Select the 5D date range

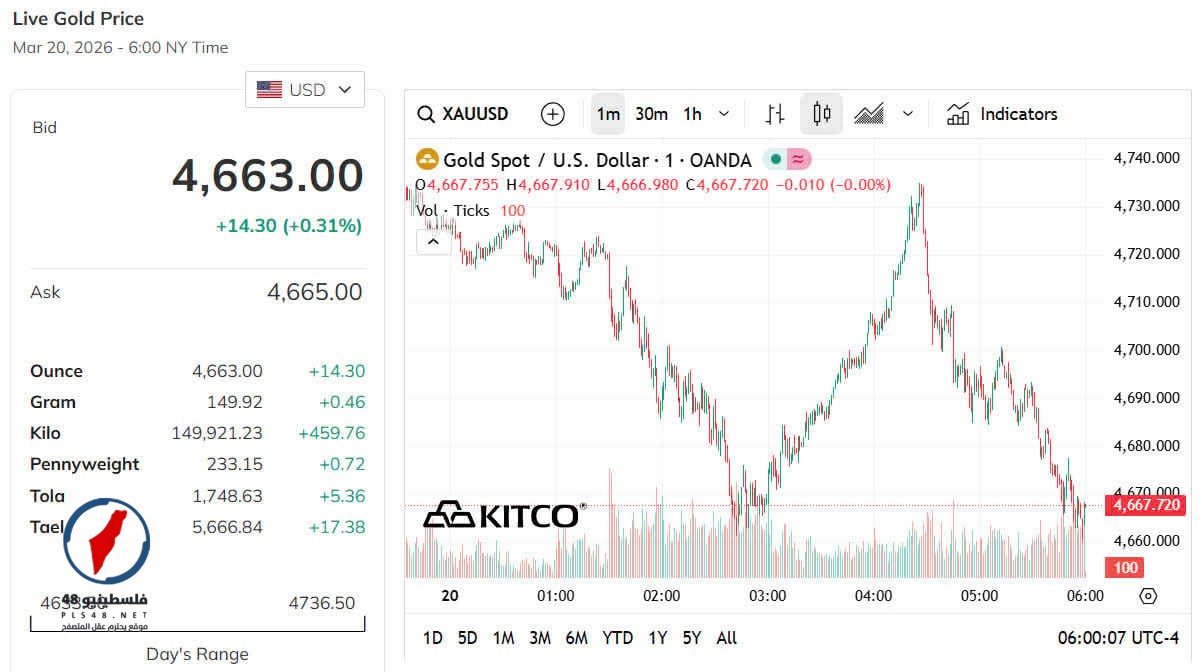467,638
